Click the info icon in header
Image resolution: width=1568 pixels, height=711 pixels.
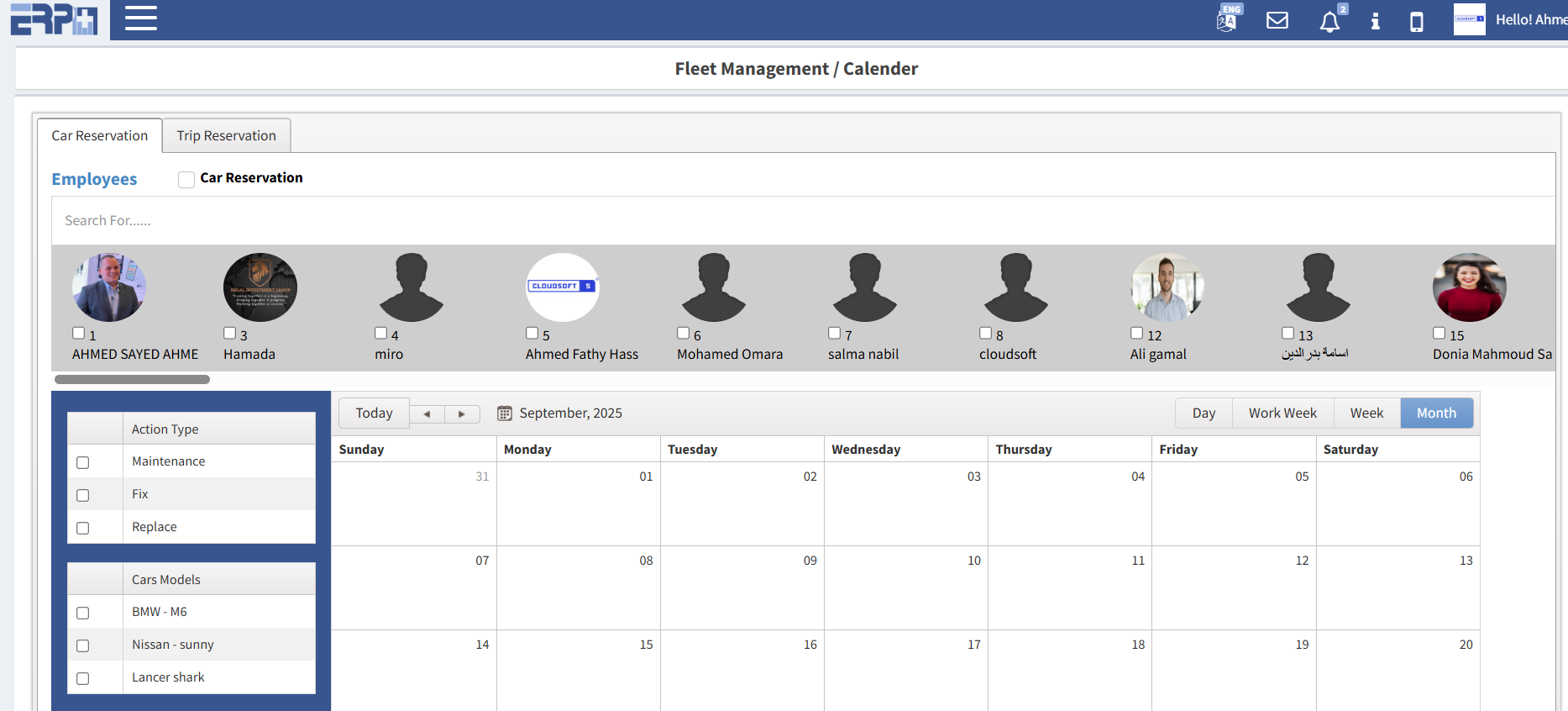1375,21
